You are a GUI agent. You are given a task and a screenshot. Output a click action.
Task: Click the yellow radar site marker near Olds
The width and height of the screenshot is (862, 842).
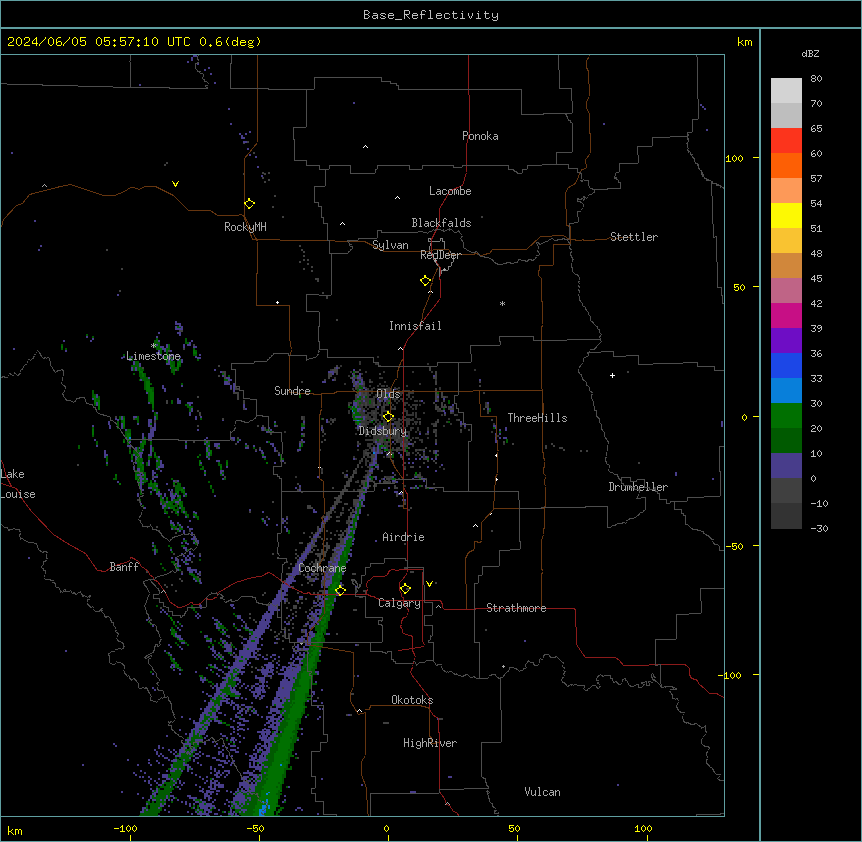[388, 417]
